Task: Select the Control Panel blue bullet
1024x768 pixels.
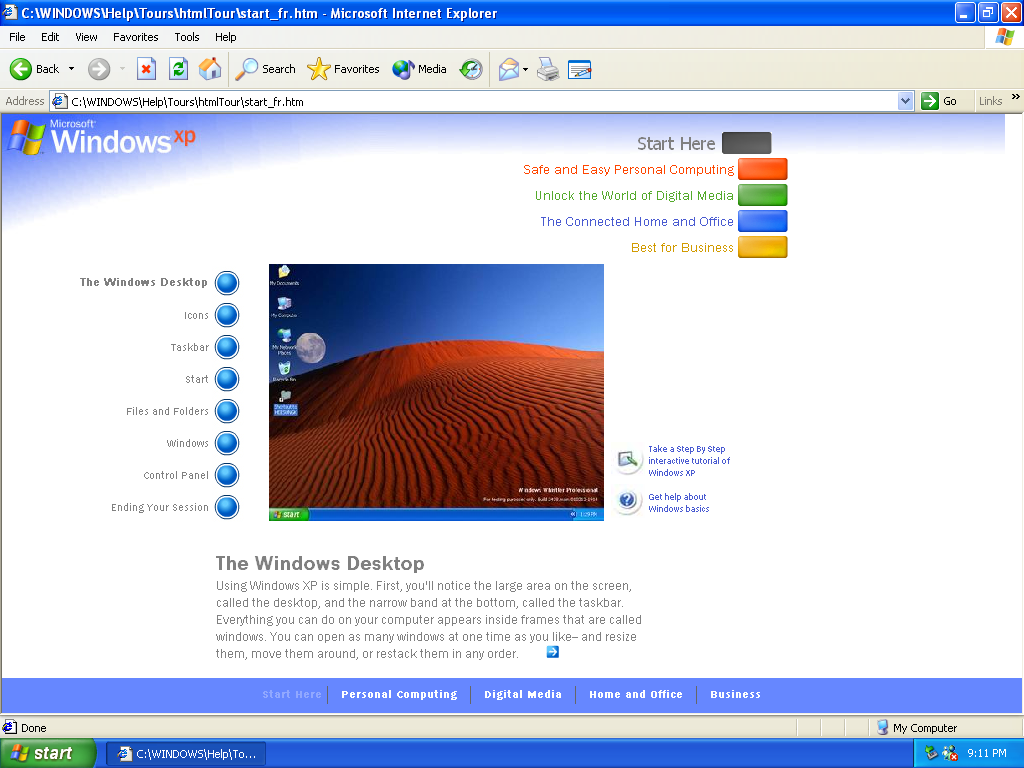Action: [x=227, y=475]
